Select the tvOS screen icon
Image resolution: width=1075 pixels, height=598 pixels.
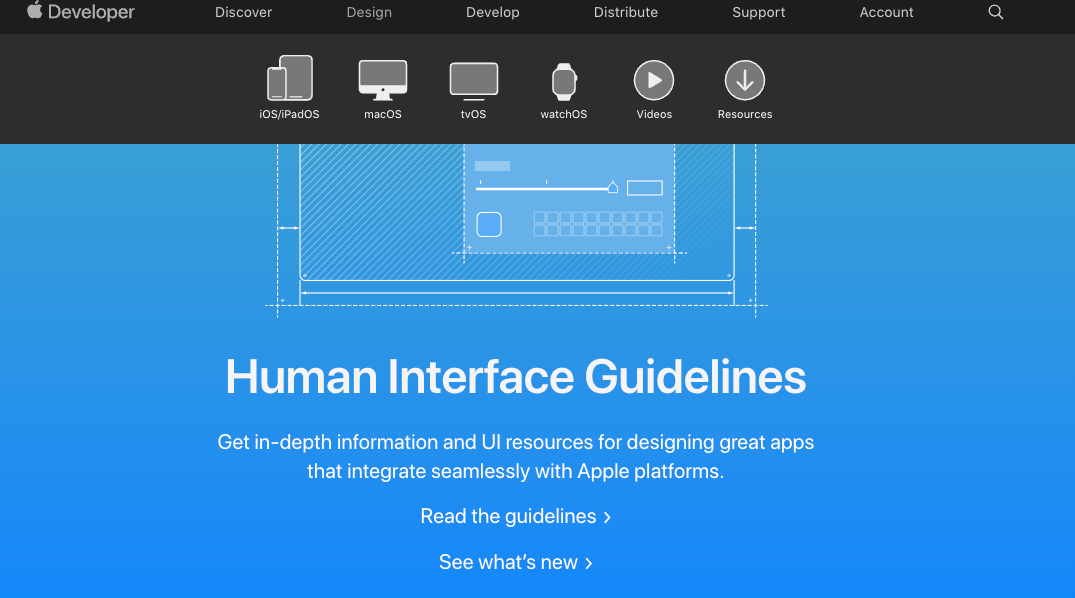pyautogui.click(x=474, y=81)
